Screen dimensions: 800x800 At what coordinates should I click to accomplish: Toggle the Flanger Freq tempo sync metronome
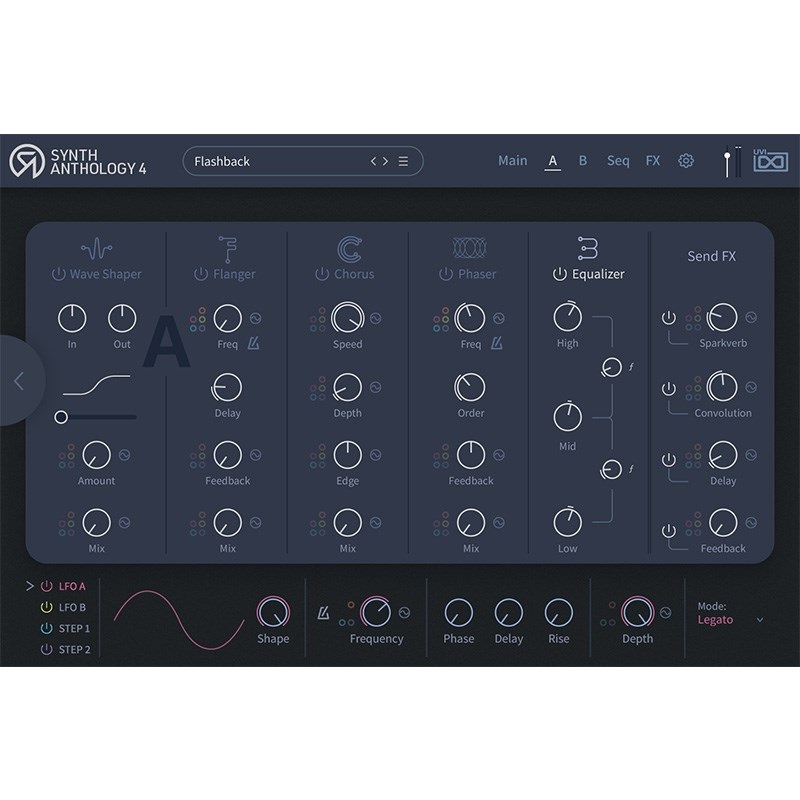click(254, 343)
